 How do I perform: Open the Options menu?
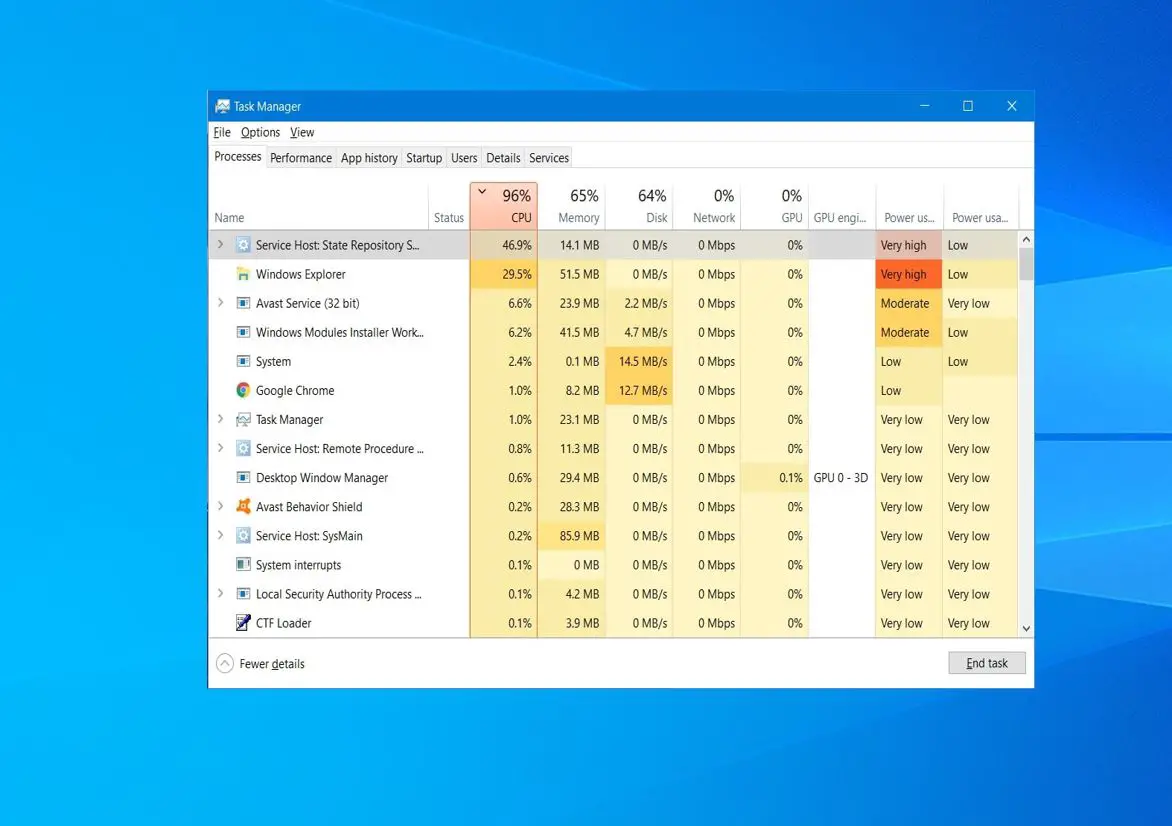coord(260,132)
